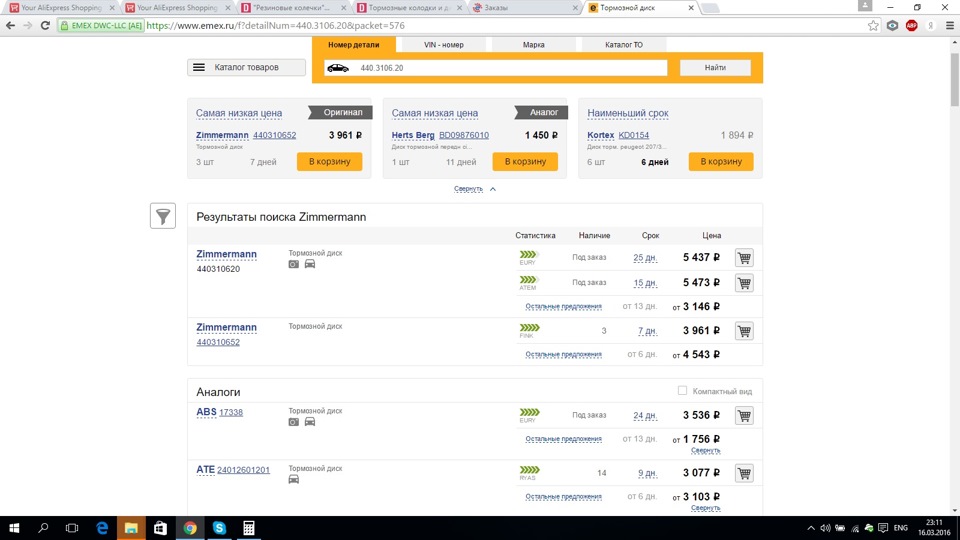
Task: Click the browser address bar URL
Action: 276,26
